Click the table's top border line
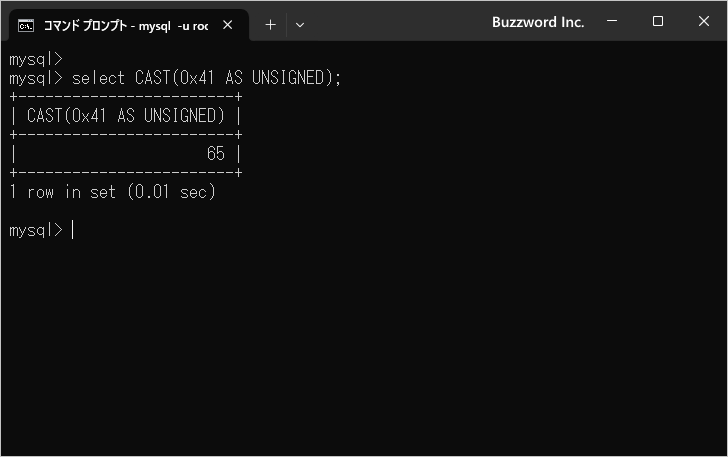Screen dimensions: 728x457 126,97
